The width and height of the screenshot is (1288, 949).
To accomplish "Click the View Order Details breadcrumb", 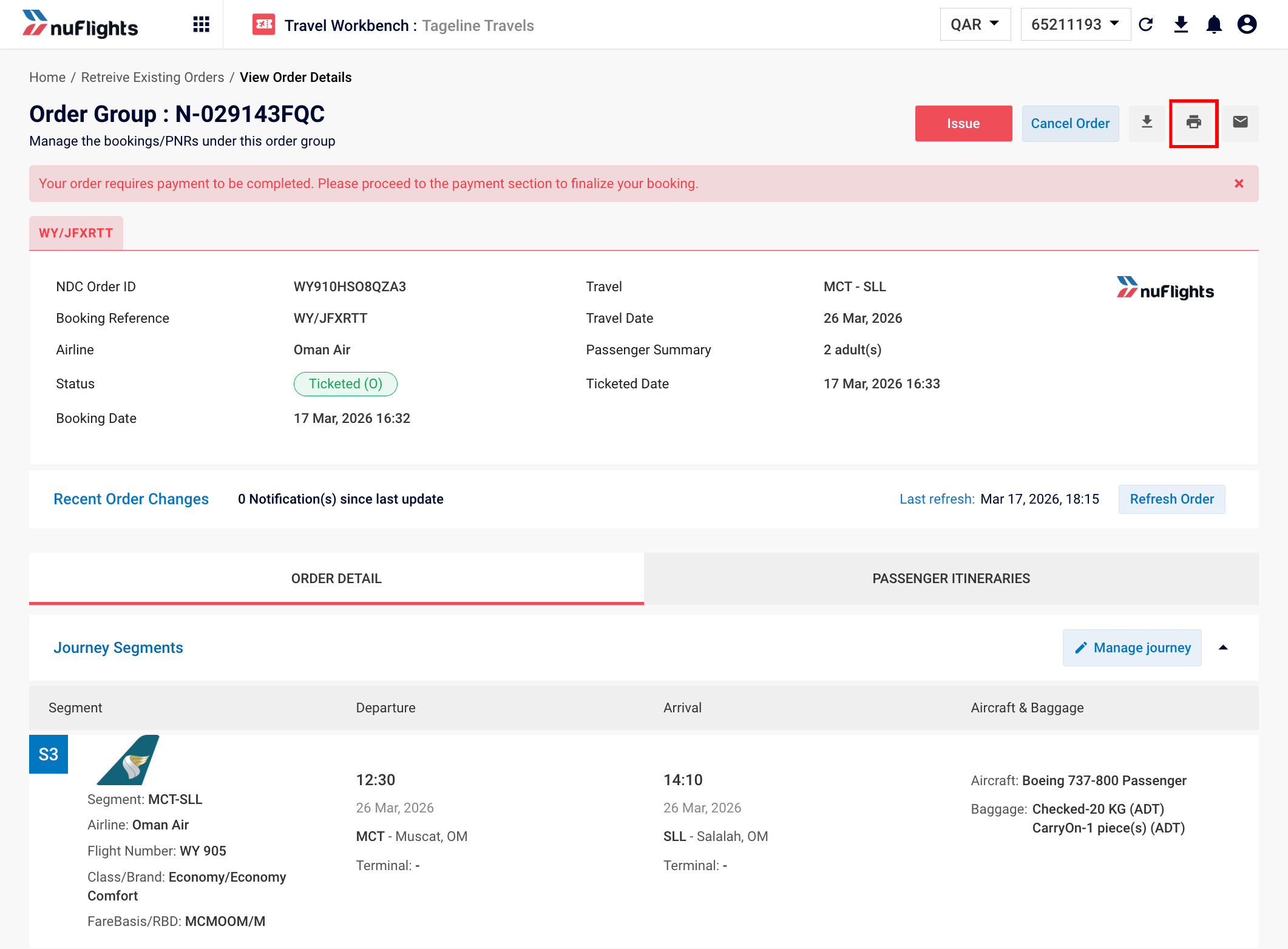I will click(296, 77).
